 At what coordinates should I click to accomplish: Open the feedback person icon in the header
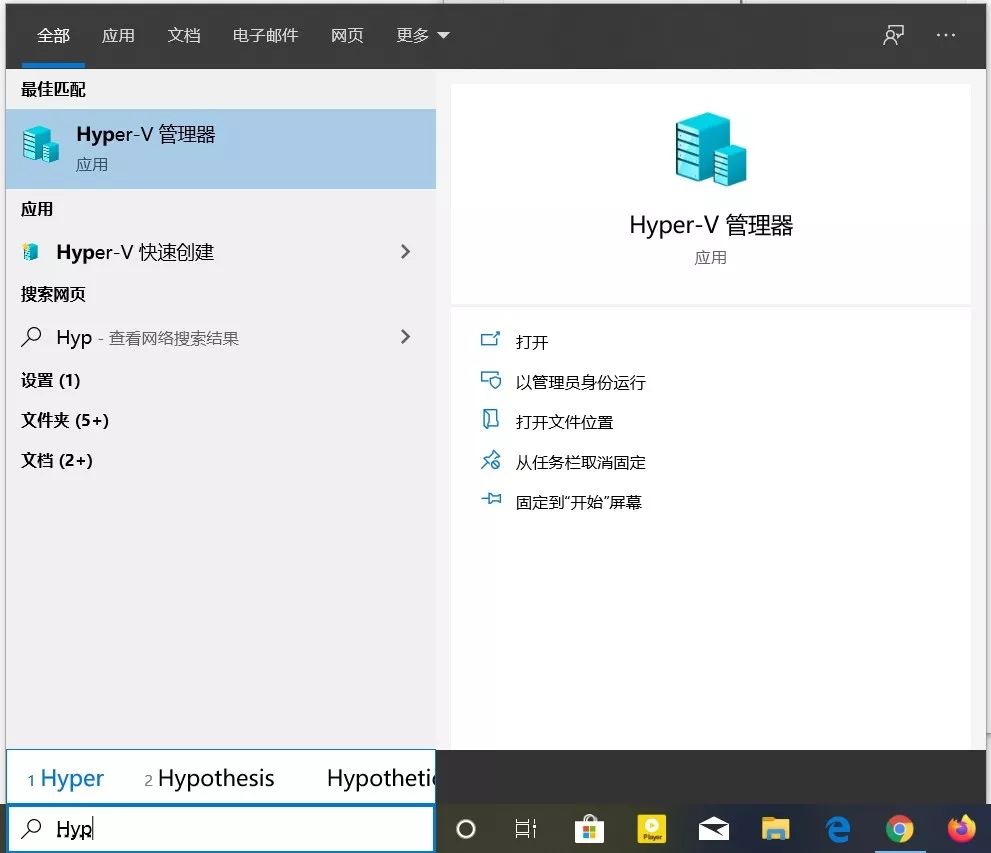tap(893, 35)
